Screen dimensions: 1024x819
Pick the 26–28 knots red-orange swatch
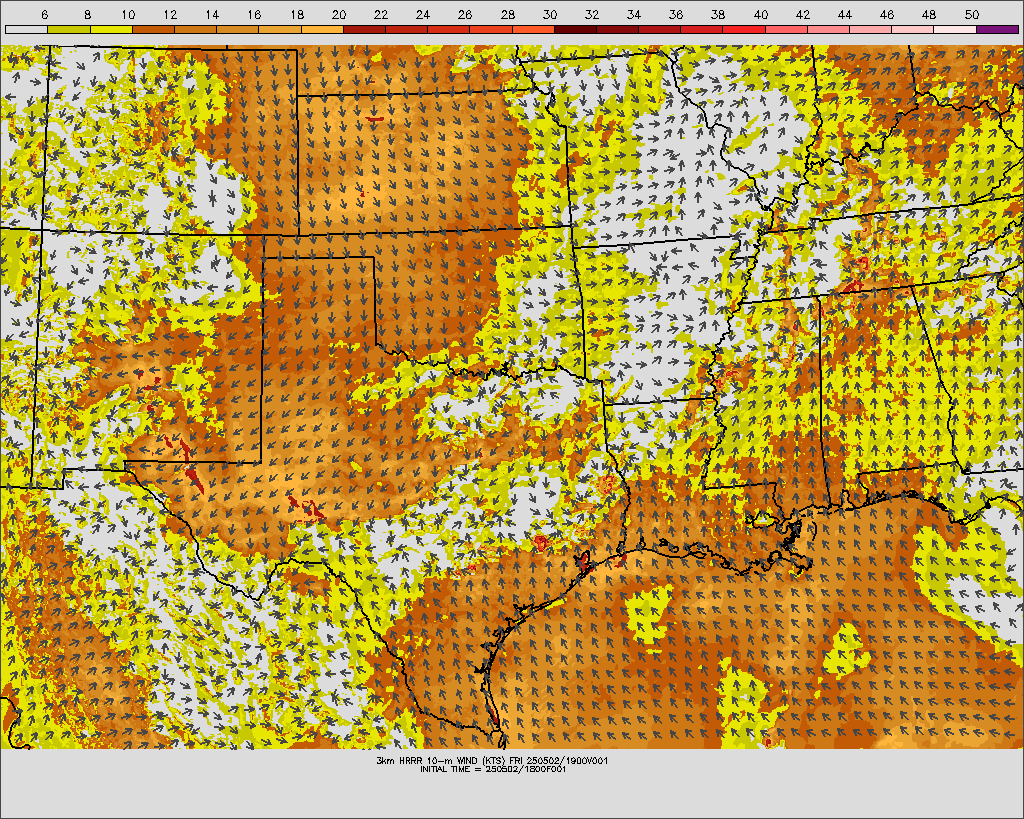coord(491,29)
